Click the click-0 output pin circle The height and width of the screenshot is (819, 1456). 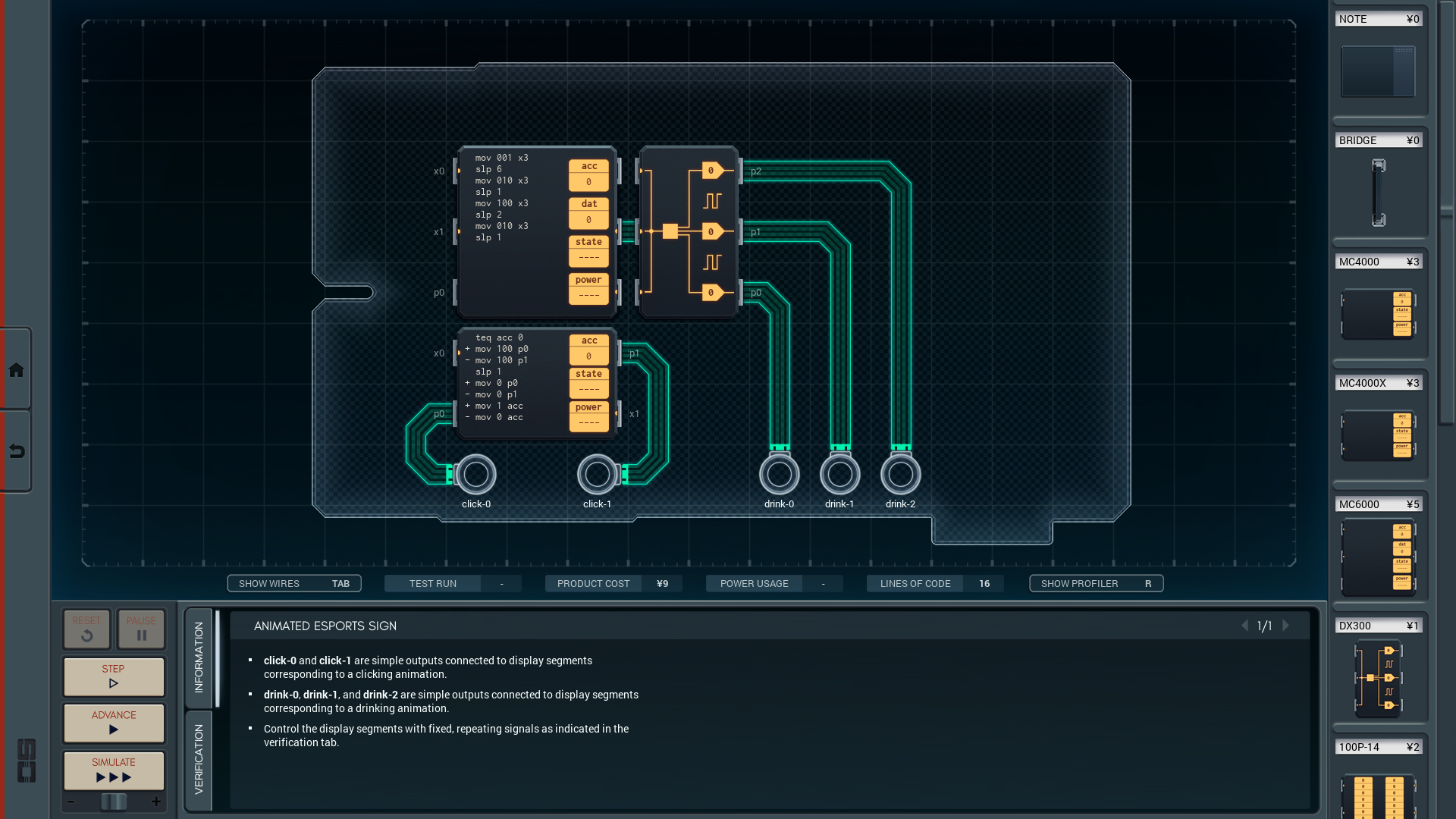pyautogui.click(x=476, y=474)
